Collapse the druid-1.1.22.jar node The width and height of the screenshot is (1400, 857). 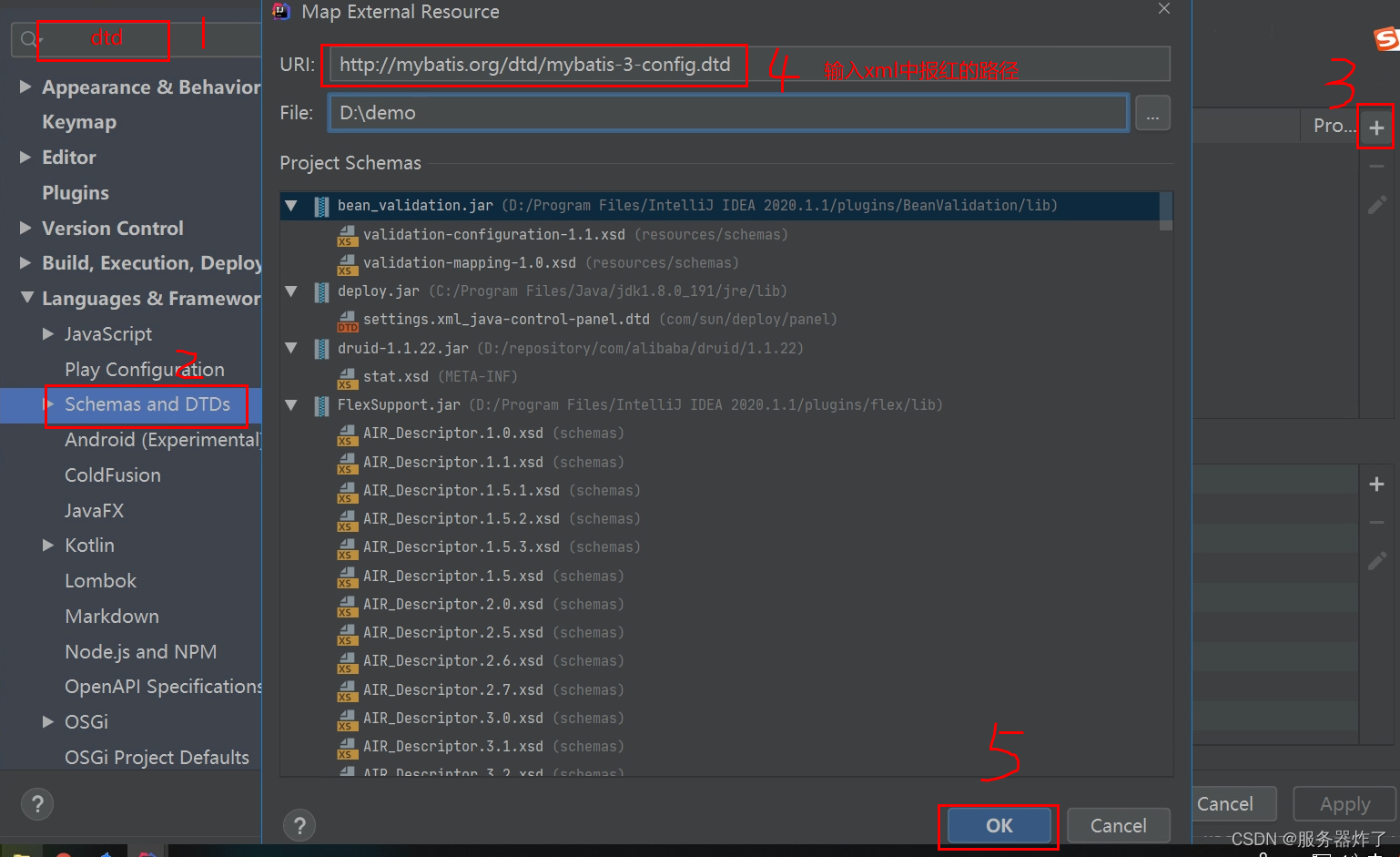[291, 348]
